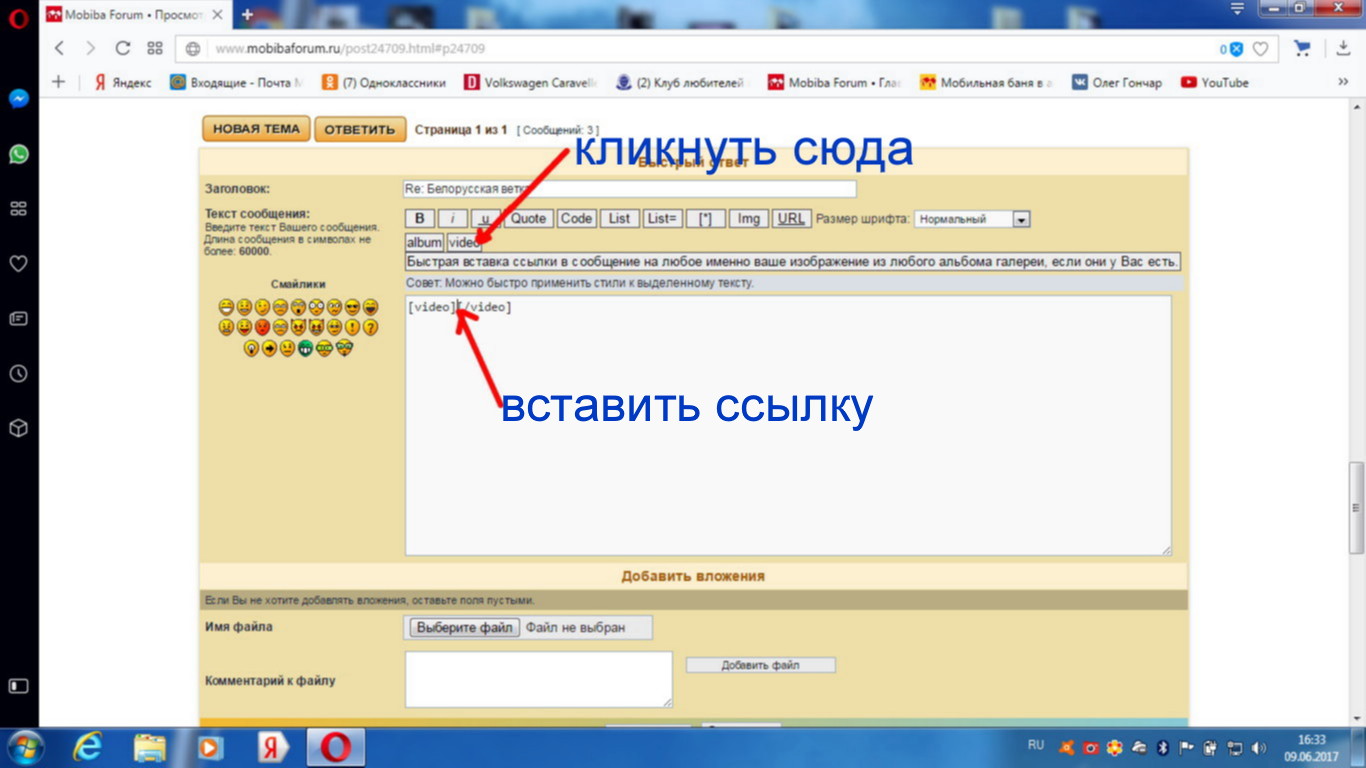
Task: Expand hidden bookmarks with double chevron
Action: tap(1343, 83)
